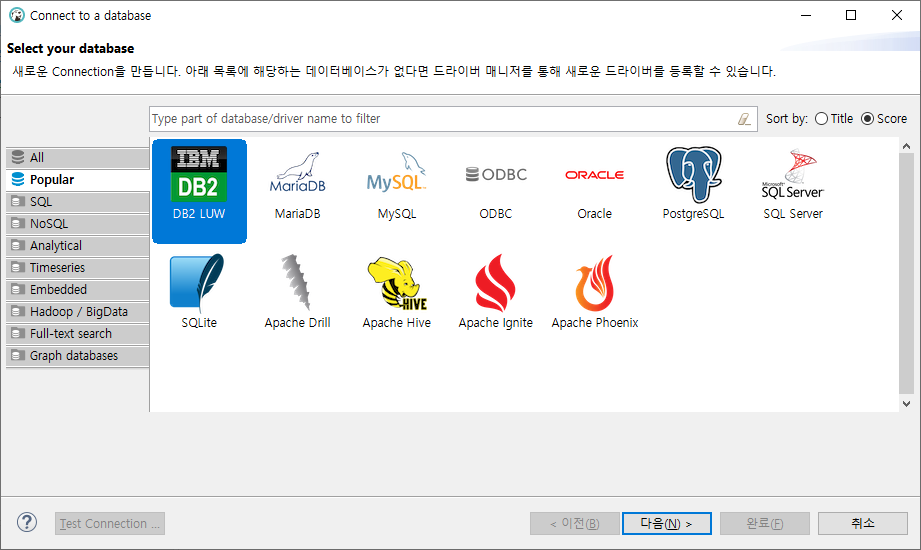Click the disabled 완료(F) finish button
Image resolution: width=921 pixels, height=550 pixels.
coord(765,524)
